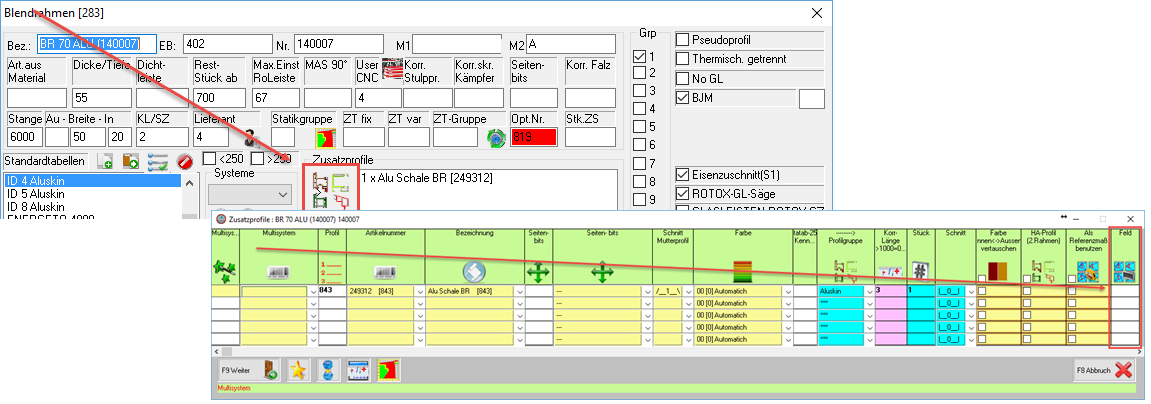Click the User CNC striped icon
Viewport: 1151px width, 404px height.
(x=392, y=70)
